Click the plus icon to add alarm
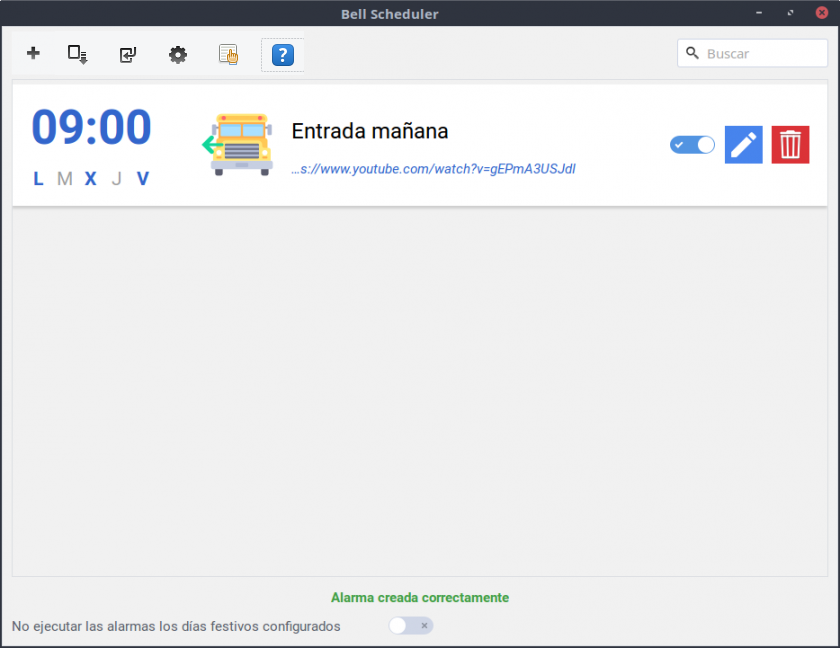 tap(33, 54)
